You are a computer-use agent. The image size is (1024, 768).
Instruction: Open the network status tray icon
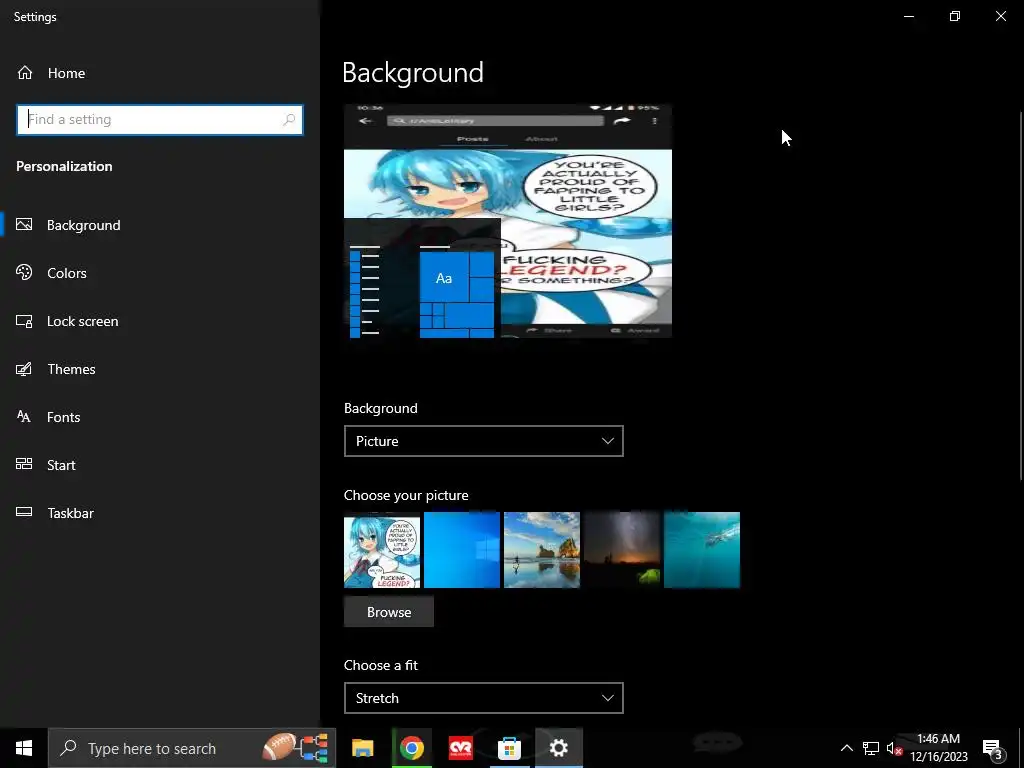(x=871, y=748)
